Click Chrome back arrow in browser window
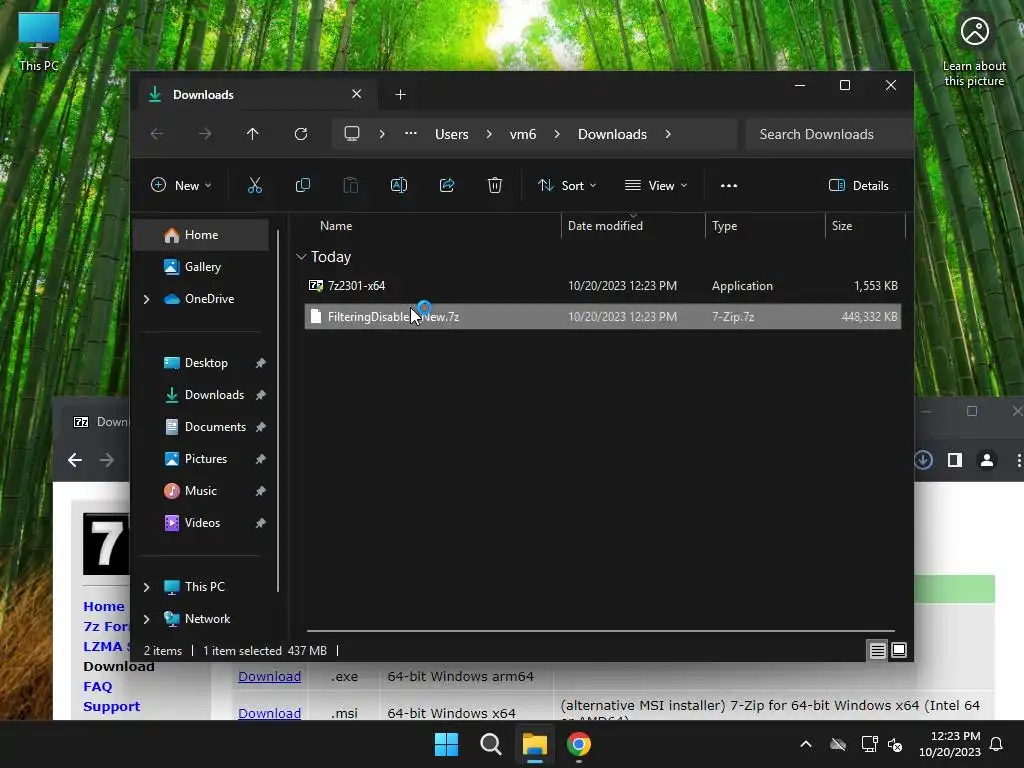The width and height of the screenshot is (1024, 768). [75, 460]
